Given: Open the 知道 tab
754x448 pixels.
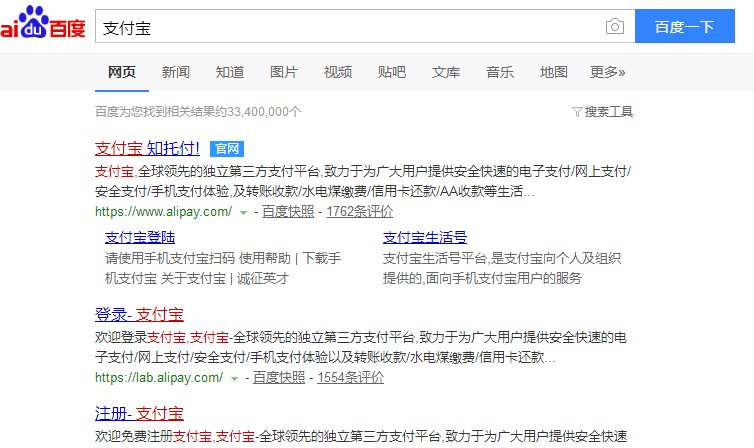Looking at the screenshot, I should (x=230, y=72).
